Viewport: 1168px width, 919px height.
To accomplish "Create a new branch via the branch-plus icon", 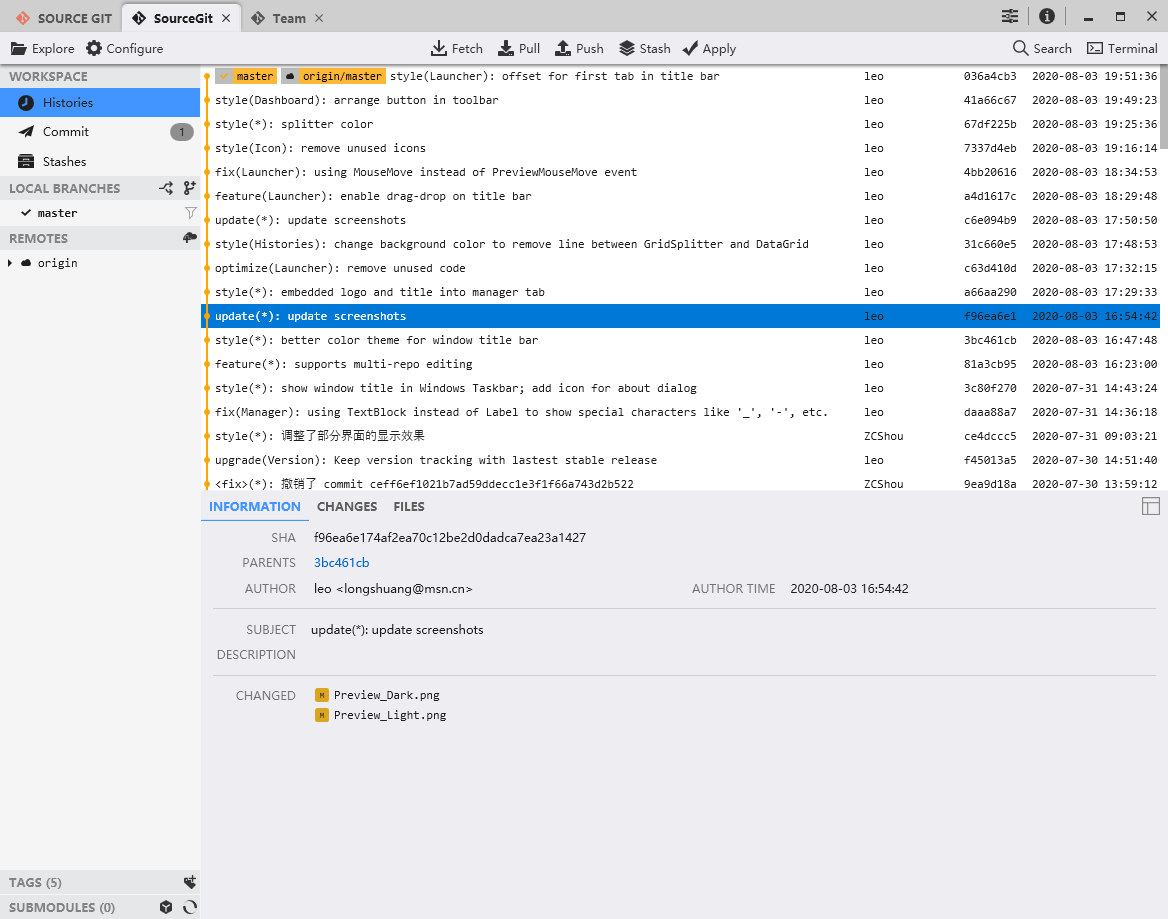I will [189, 188].
